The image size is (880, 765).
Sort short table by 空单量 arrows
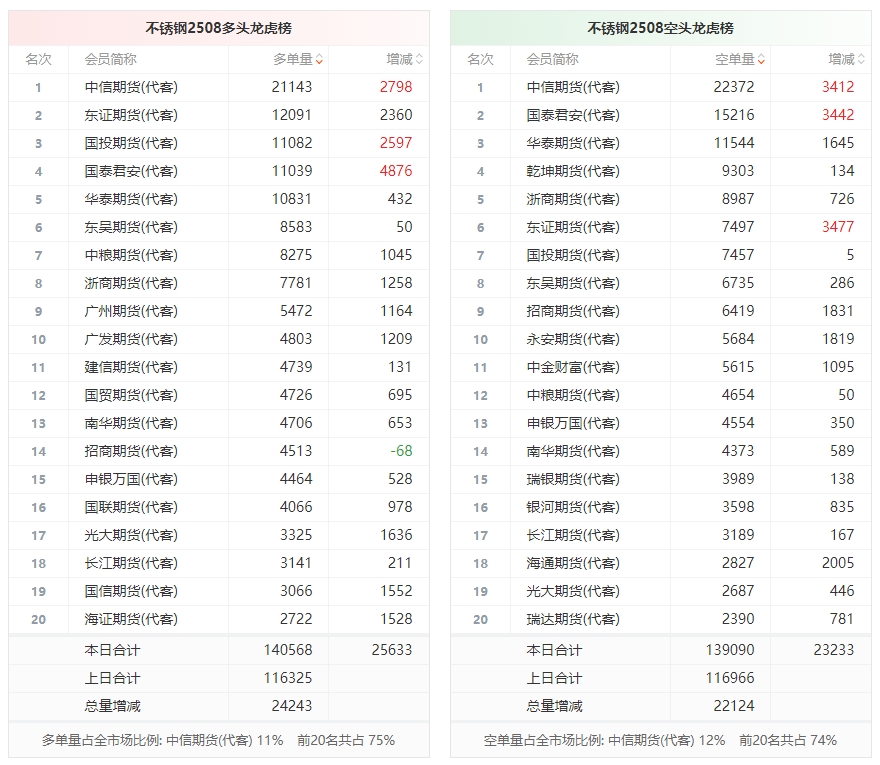pyautogui.click(x=761, y=59)
